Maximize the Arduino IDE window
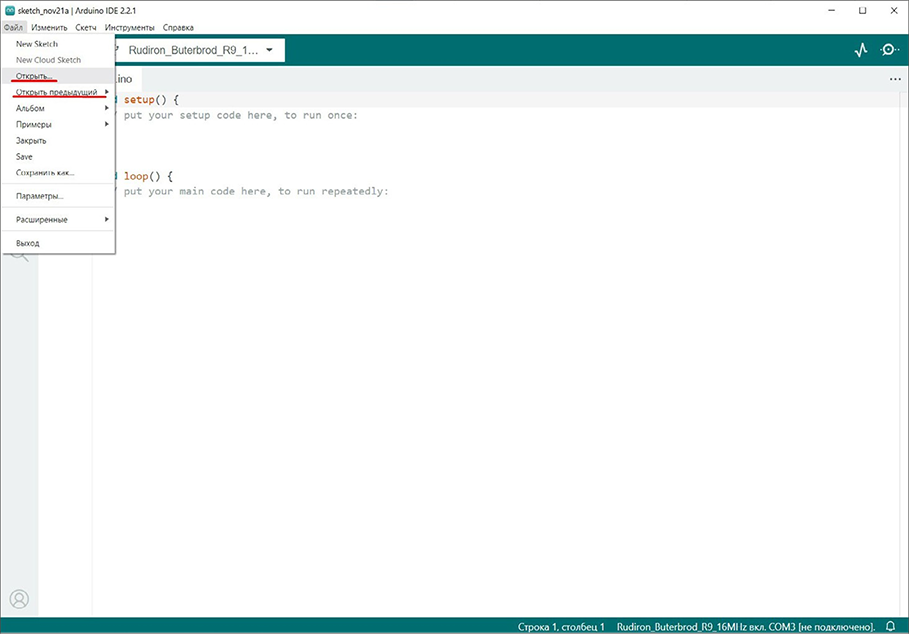The height and width of the screenshot is (634, 909). [x=863, y=10]
